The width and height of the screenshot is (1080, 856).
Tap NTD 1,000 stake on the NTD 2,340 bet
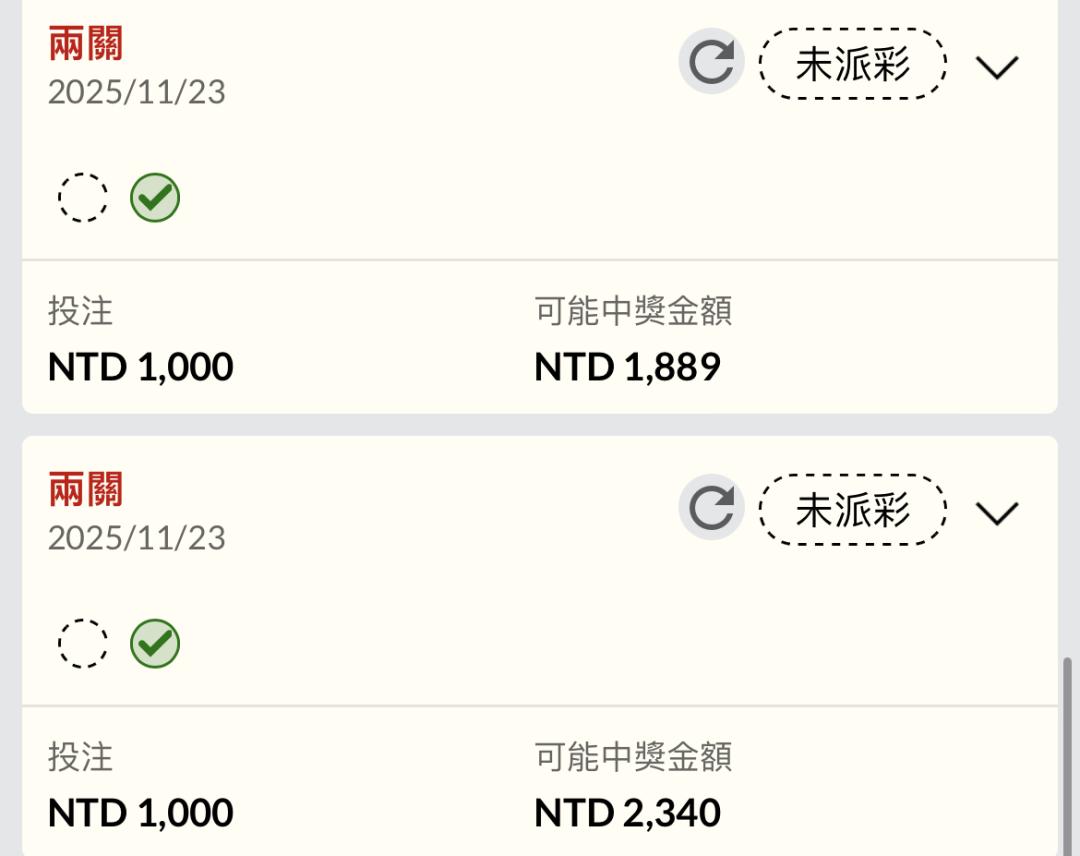[141, 813]
